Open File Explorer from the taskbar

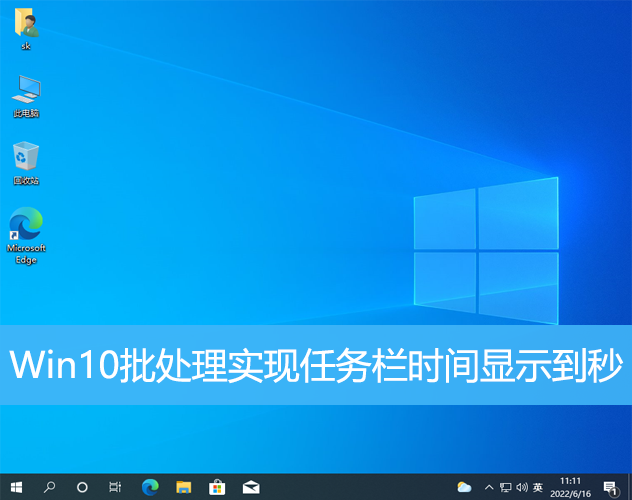pos(183,487)
